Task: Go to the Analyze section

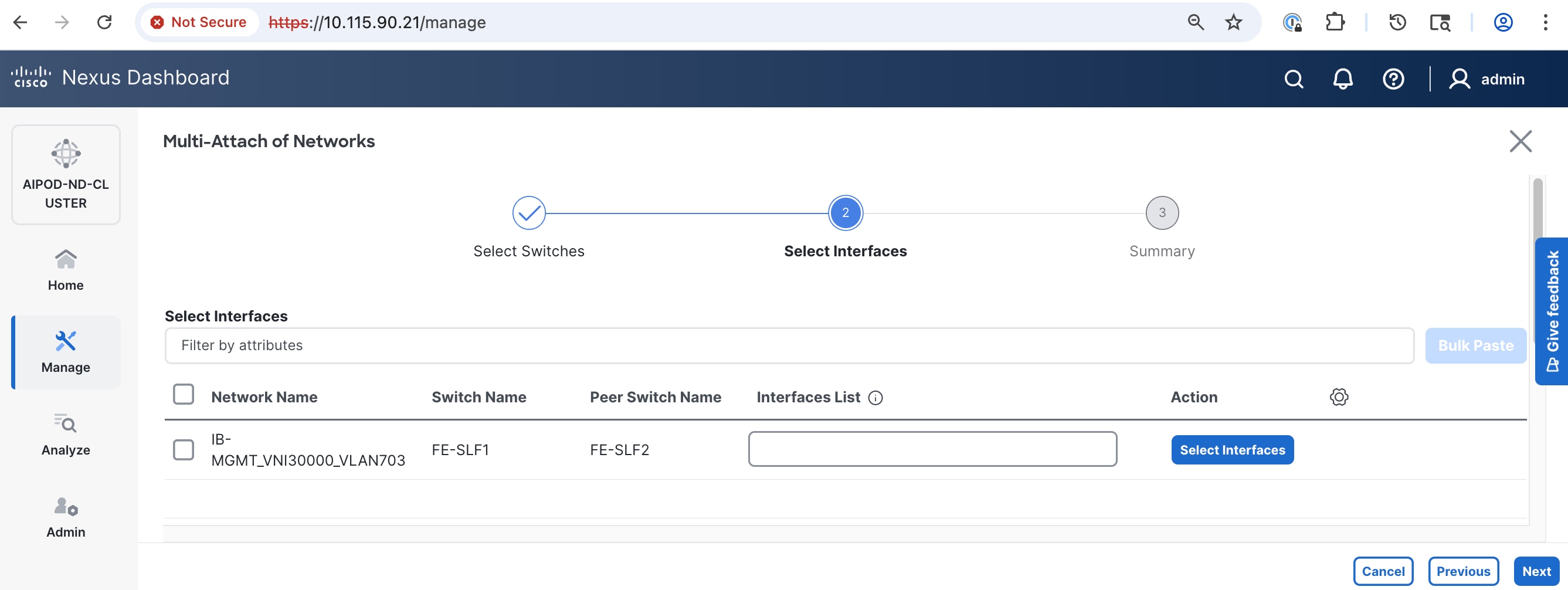Action: [x=66, y=435]
